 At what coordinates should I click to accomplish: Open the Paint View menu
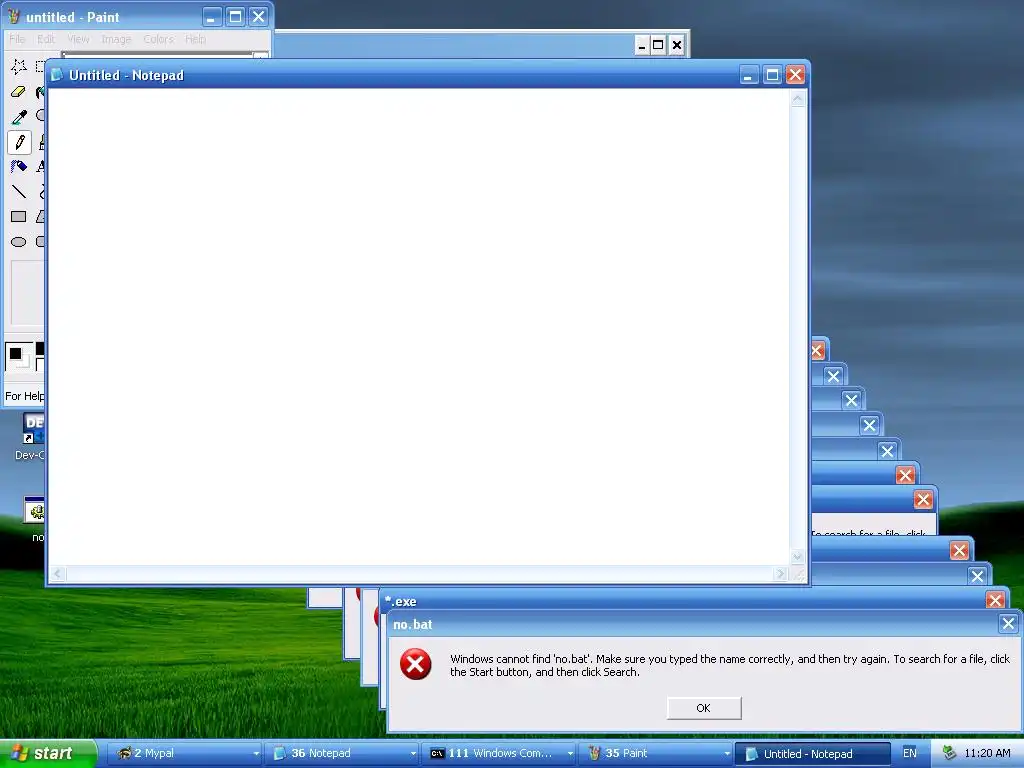[78, 39]
